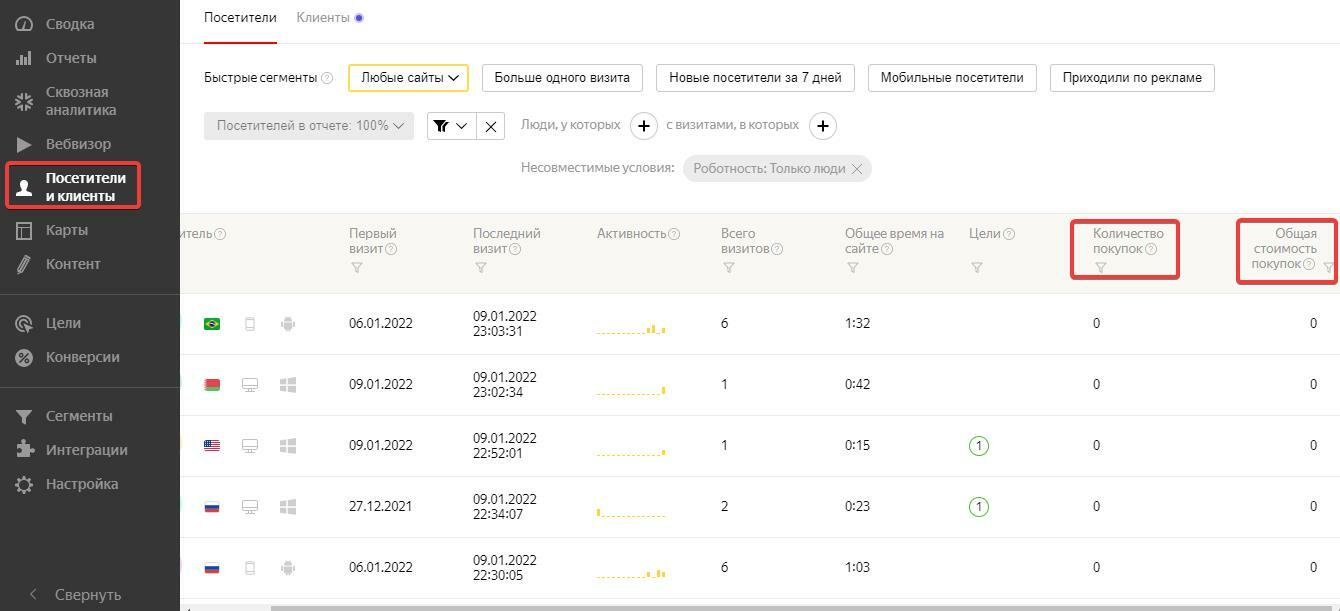Click the filter icon under Всего визитов

[729, 268]
